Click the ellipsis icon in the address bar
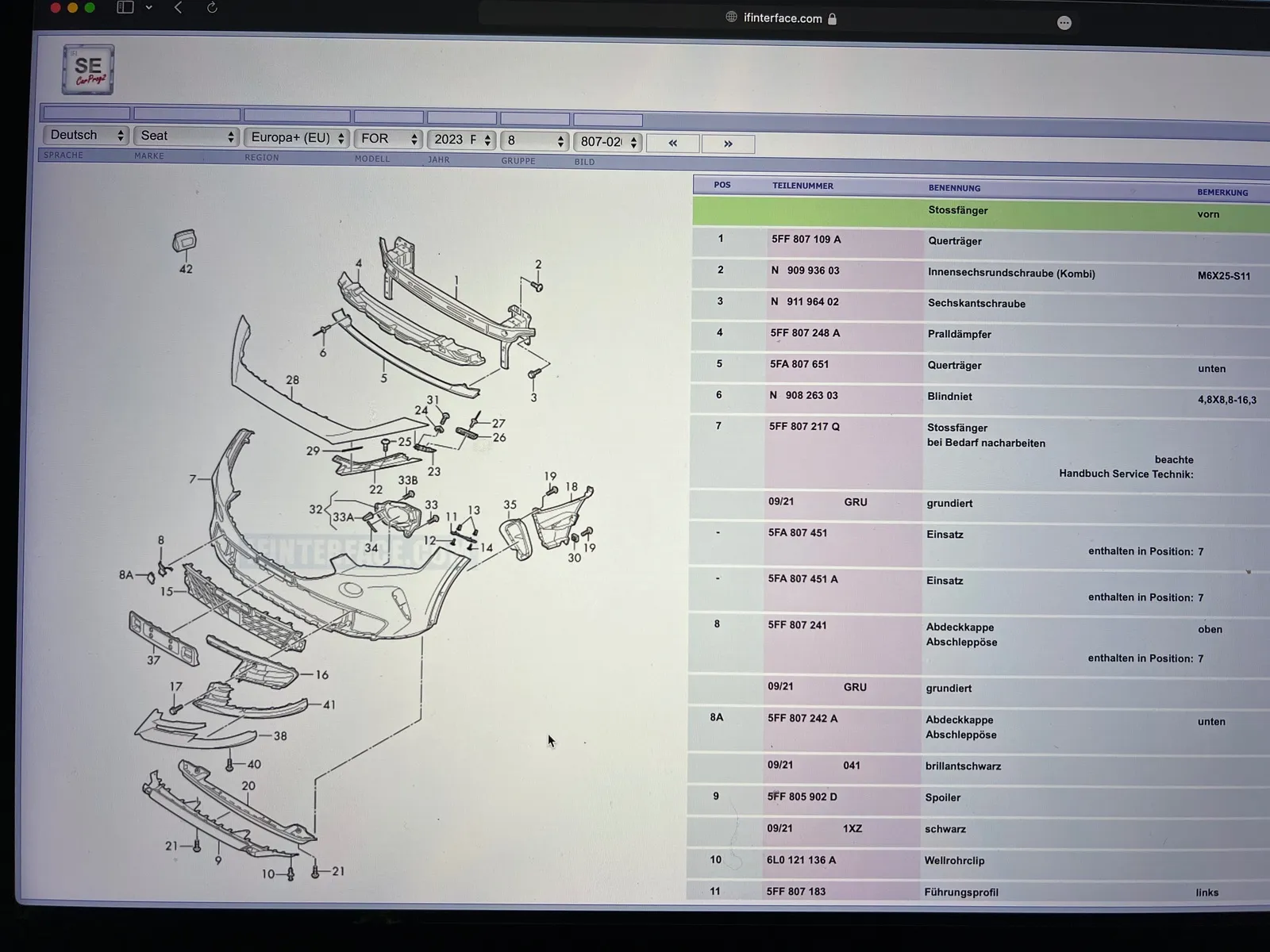Image resolution: width=1270 pixels, height=952 pixels. [1064, 23]
